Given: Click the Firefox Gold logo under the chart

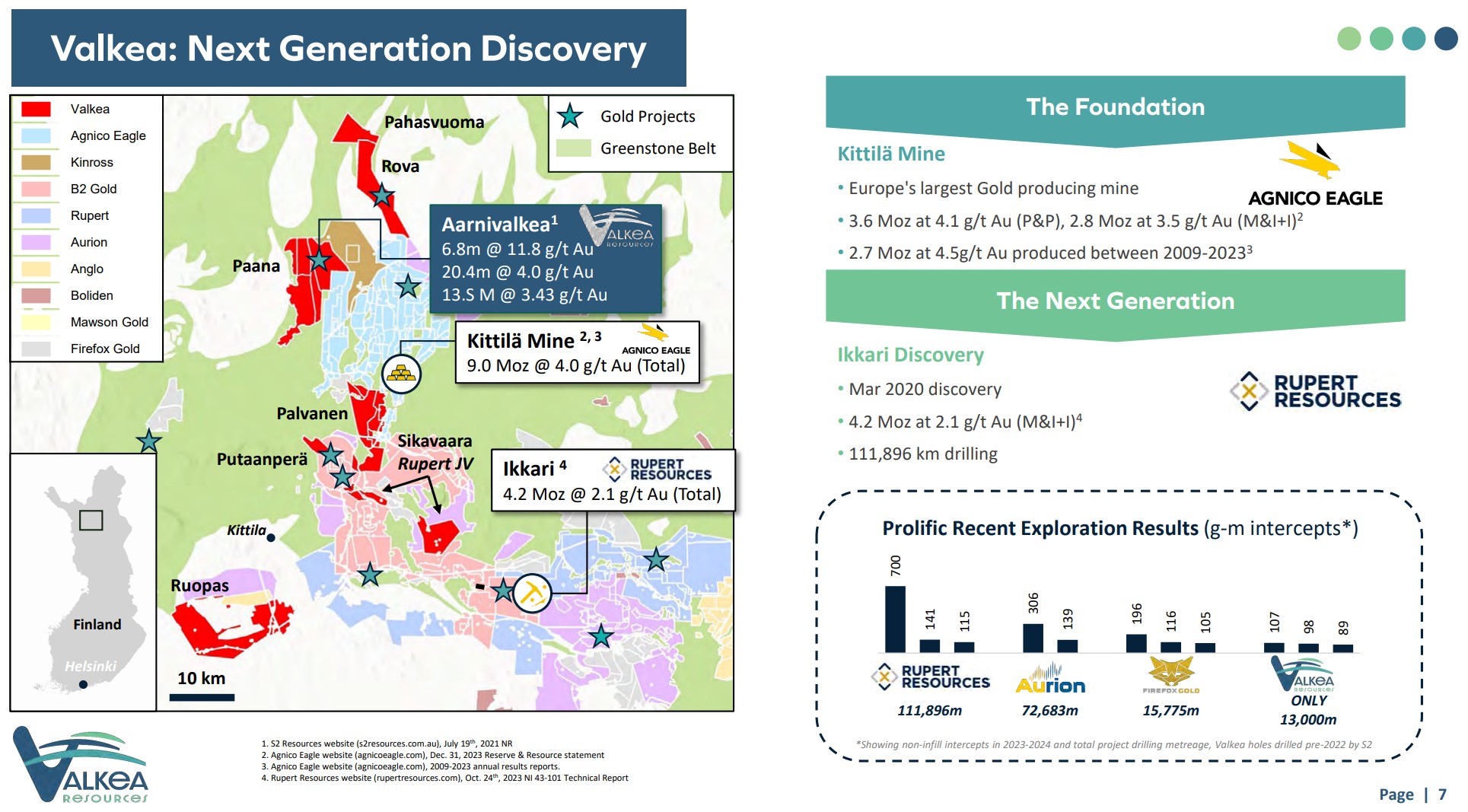Looking at the screenshot, I should [x=1170, y=676].
